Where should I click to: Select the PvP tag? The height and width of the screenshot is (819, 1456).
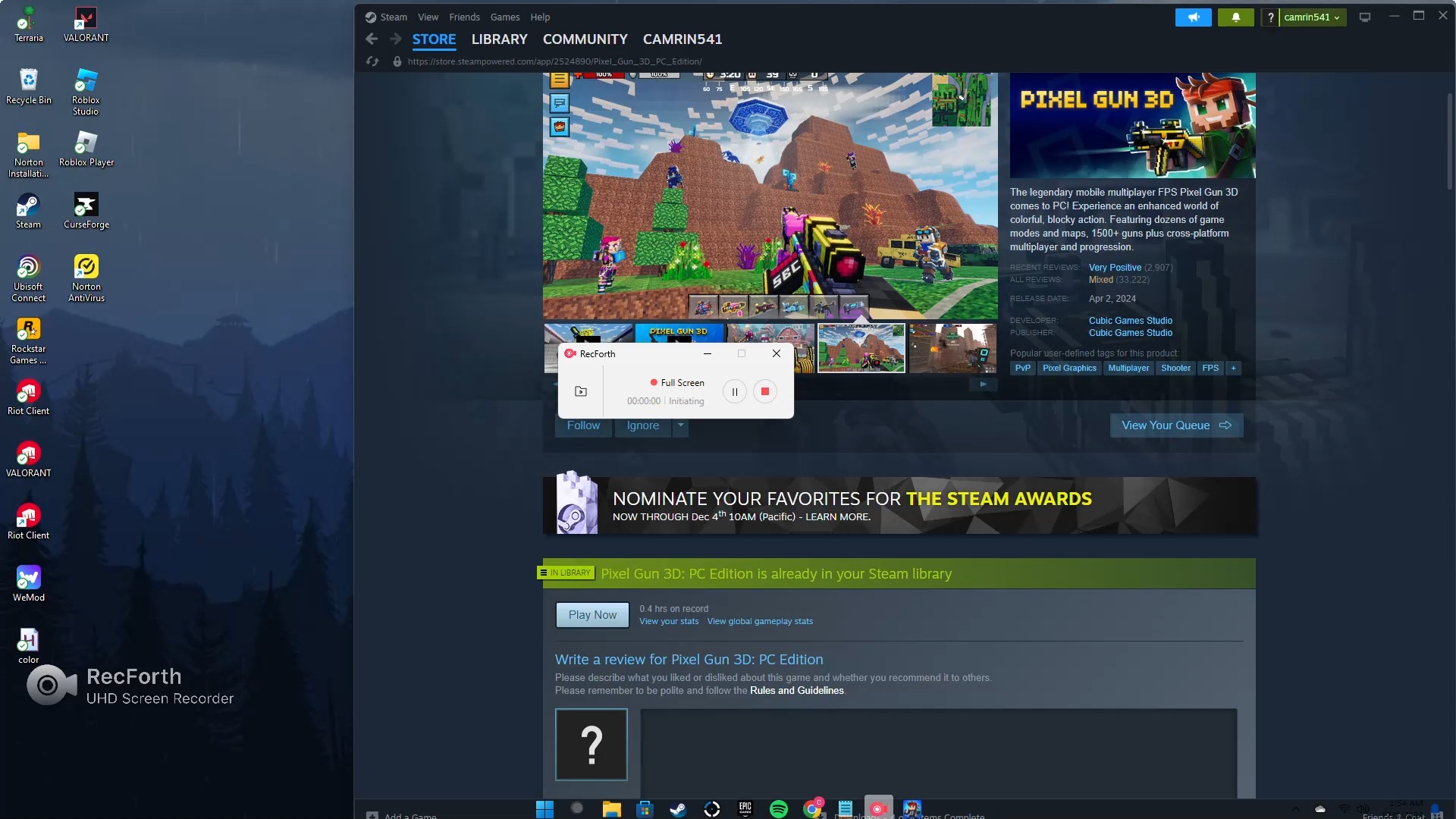1022,368
